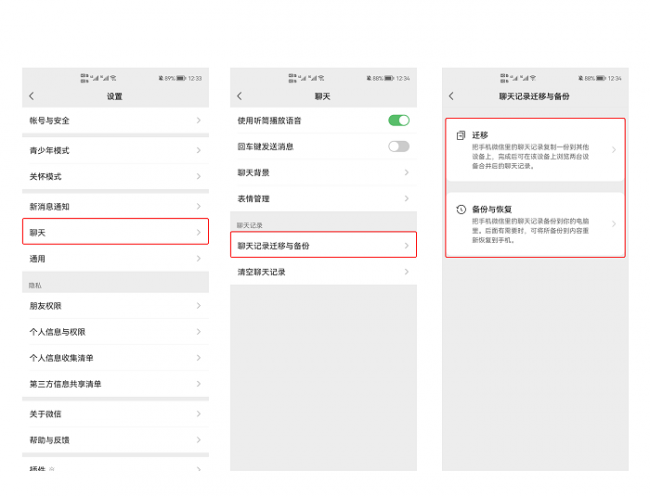The image size is (650, 496).
Task: Click the 设置 title text
Action: click(115, 97)
